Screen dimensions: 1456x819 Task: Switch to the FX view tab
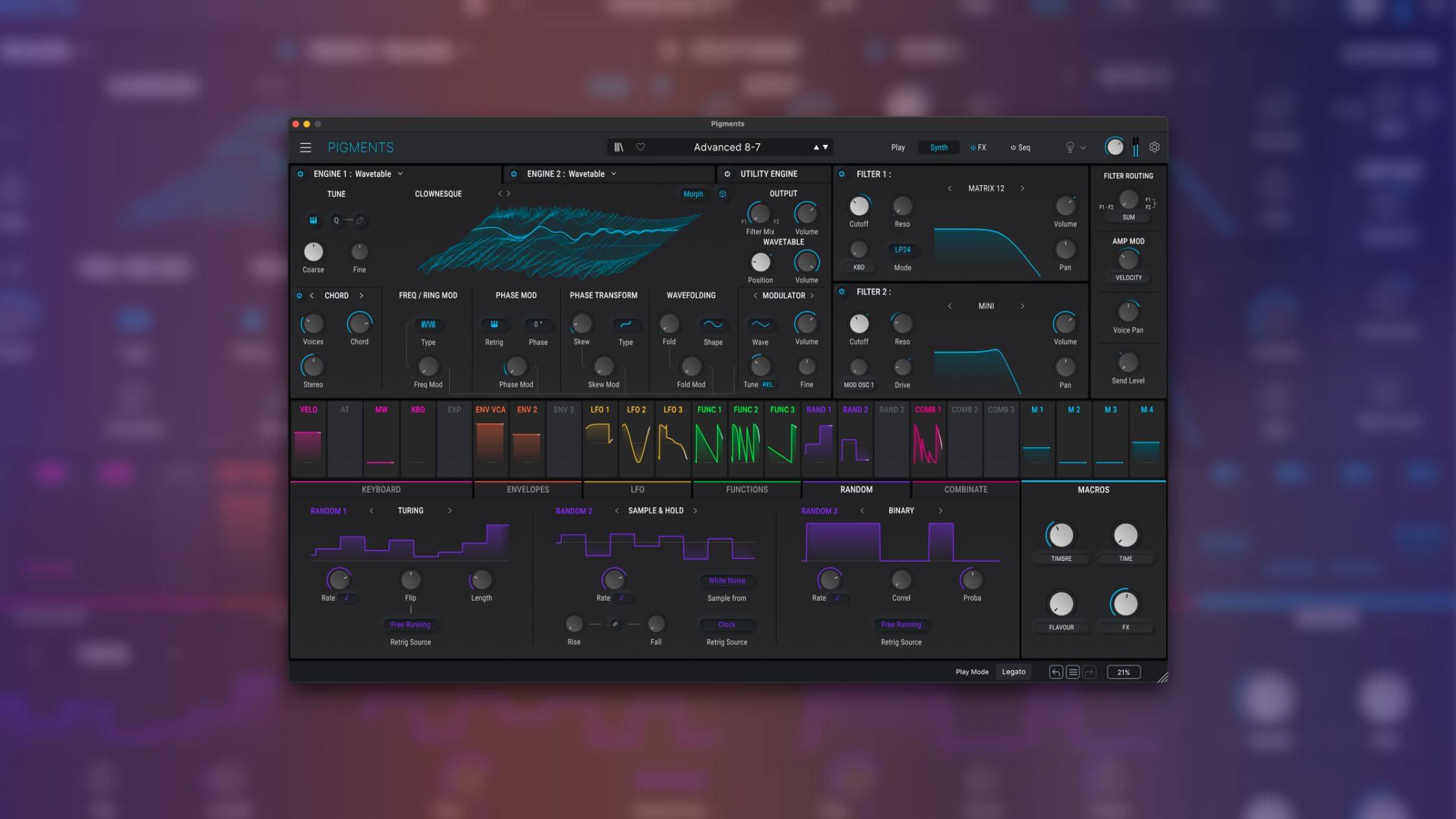click(x=978, y=148)
